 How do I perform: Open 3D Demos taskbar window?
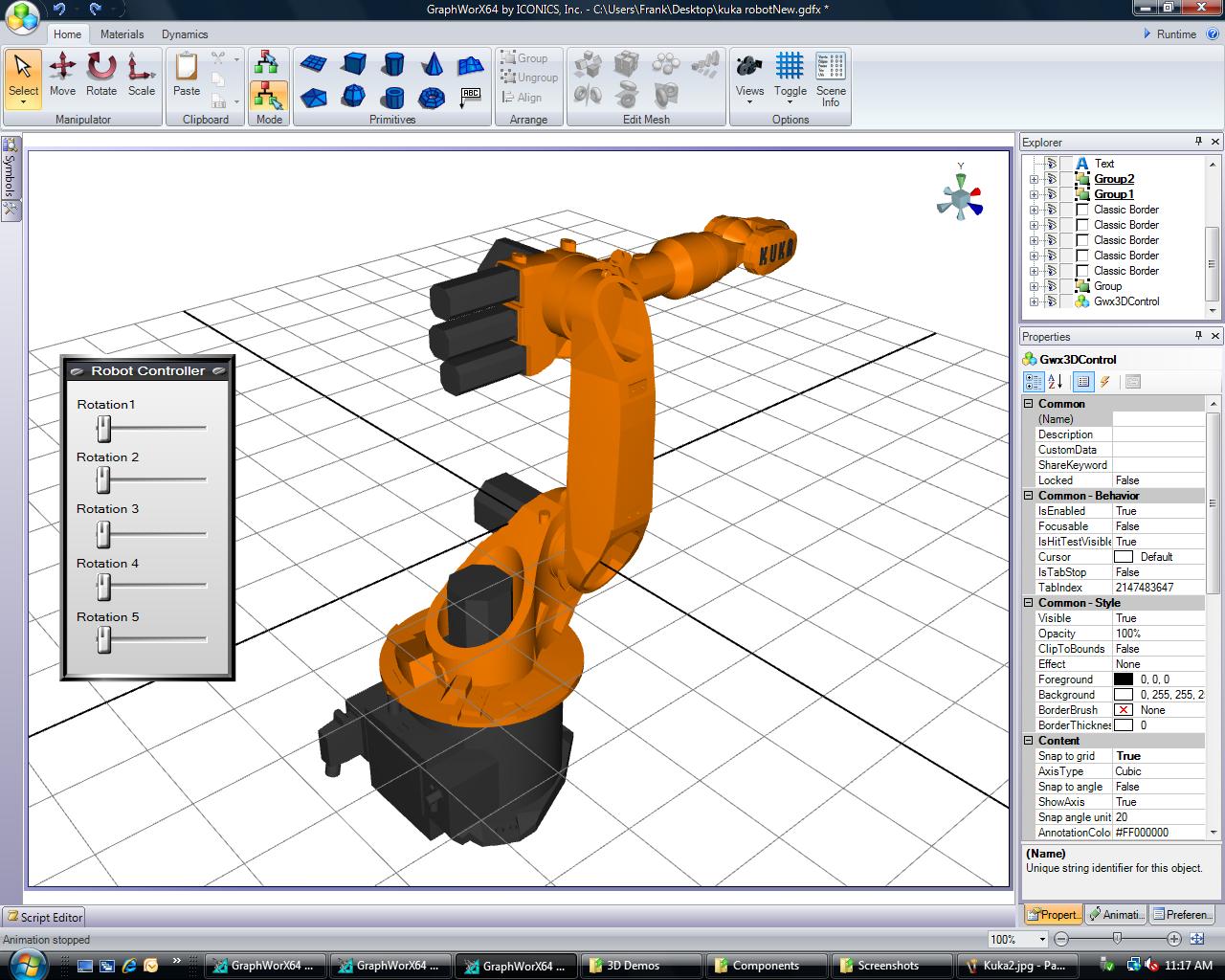pyautogui.click(x=641, y=965)
